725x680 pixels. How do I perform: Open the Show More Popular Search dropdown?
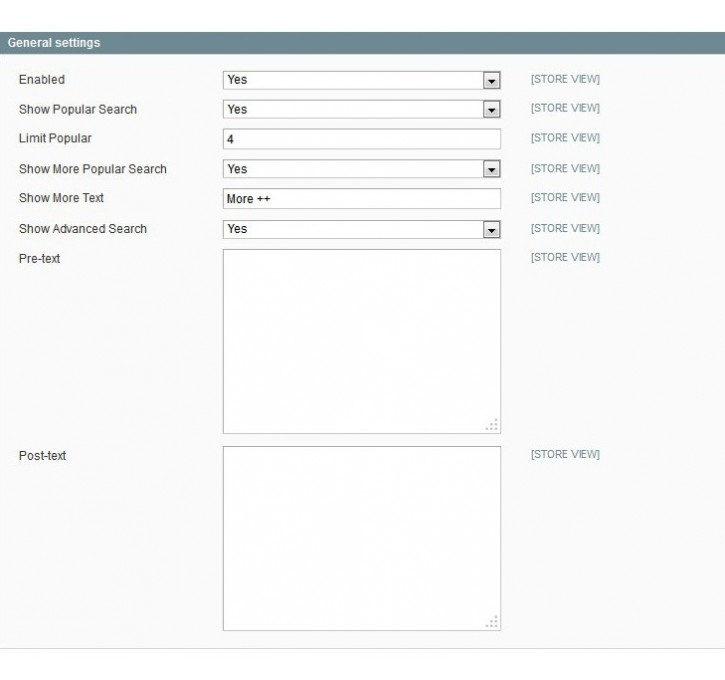pos(362,169)
